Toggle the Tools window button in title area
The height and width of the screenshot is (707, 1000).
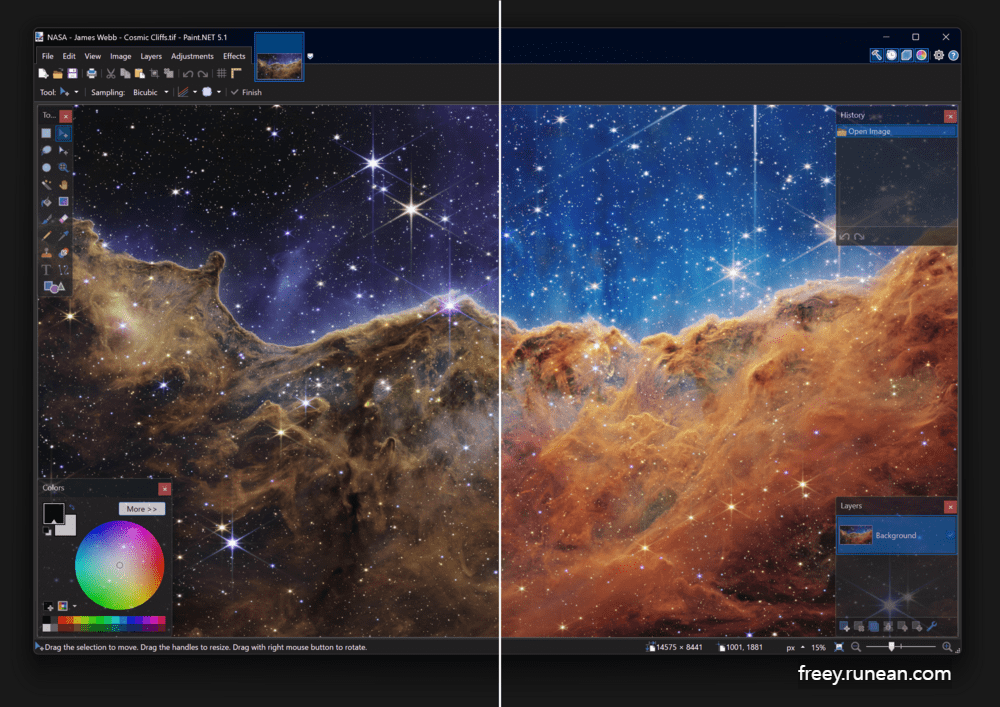coord(876,55)
